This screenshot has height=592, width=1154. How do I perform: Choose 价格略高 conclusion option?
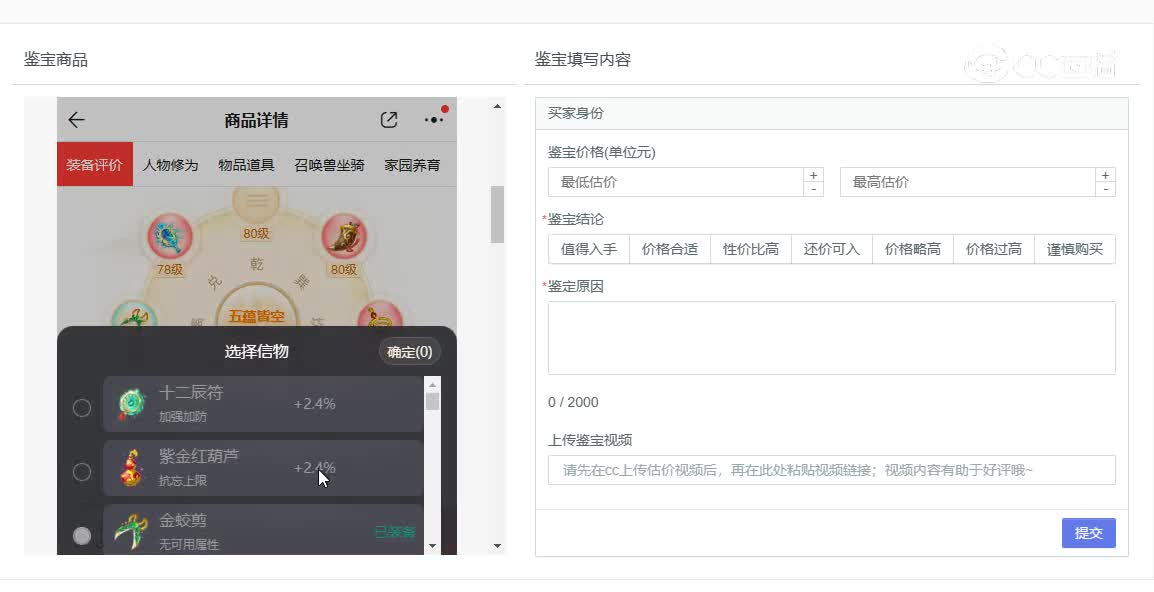click(913, 249)
